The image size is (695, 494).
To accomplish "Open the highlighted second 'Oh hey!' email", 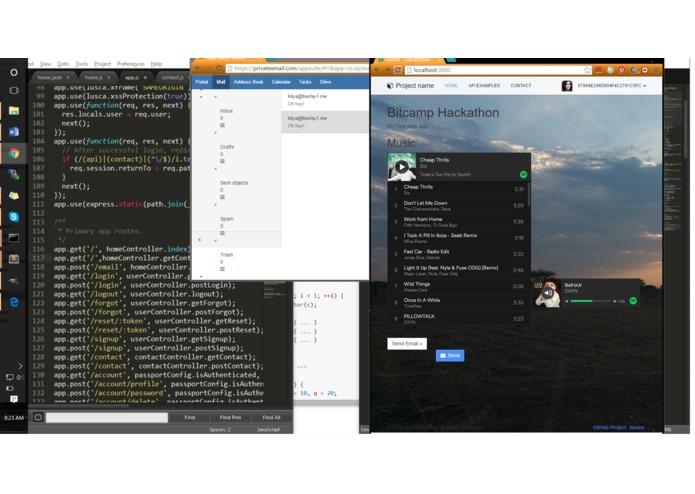I will (325, 122).
